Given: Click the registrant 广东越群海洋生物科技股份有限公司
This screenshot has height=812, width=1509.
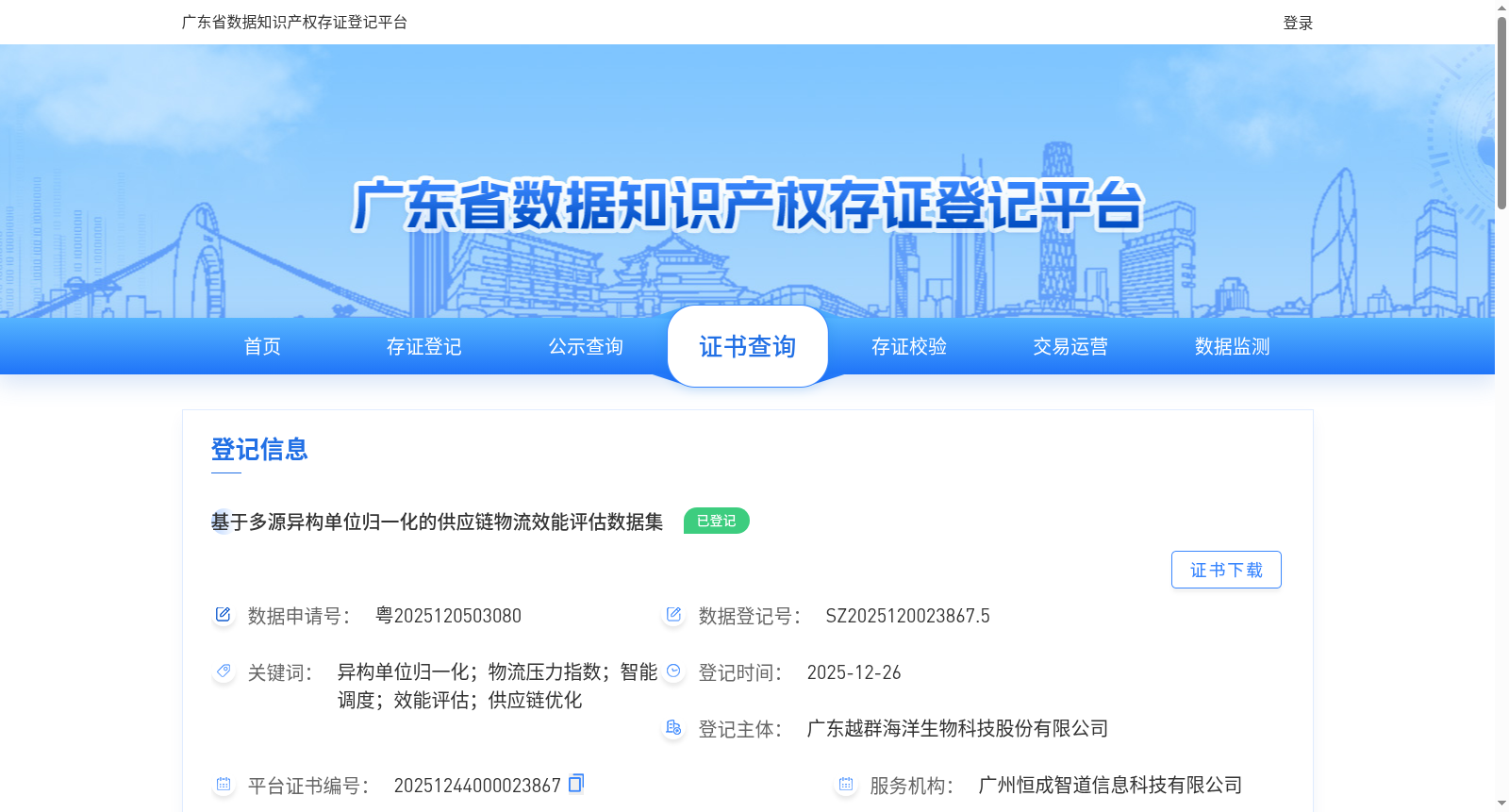Looking at the screenshot, I should [958, 728].
